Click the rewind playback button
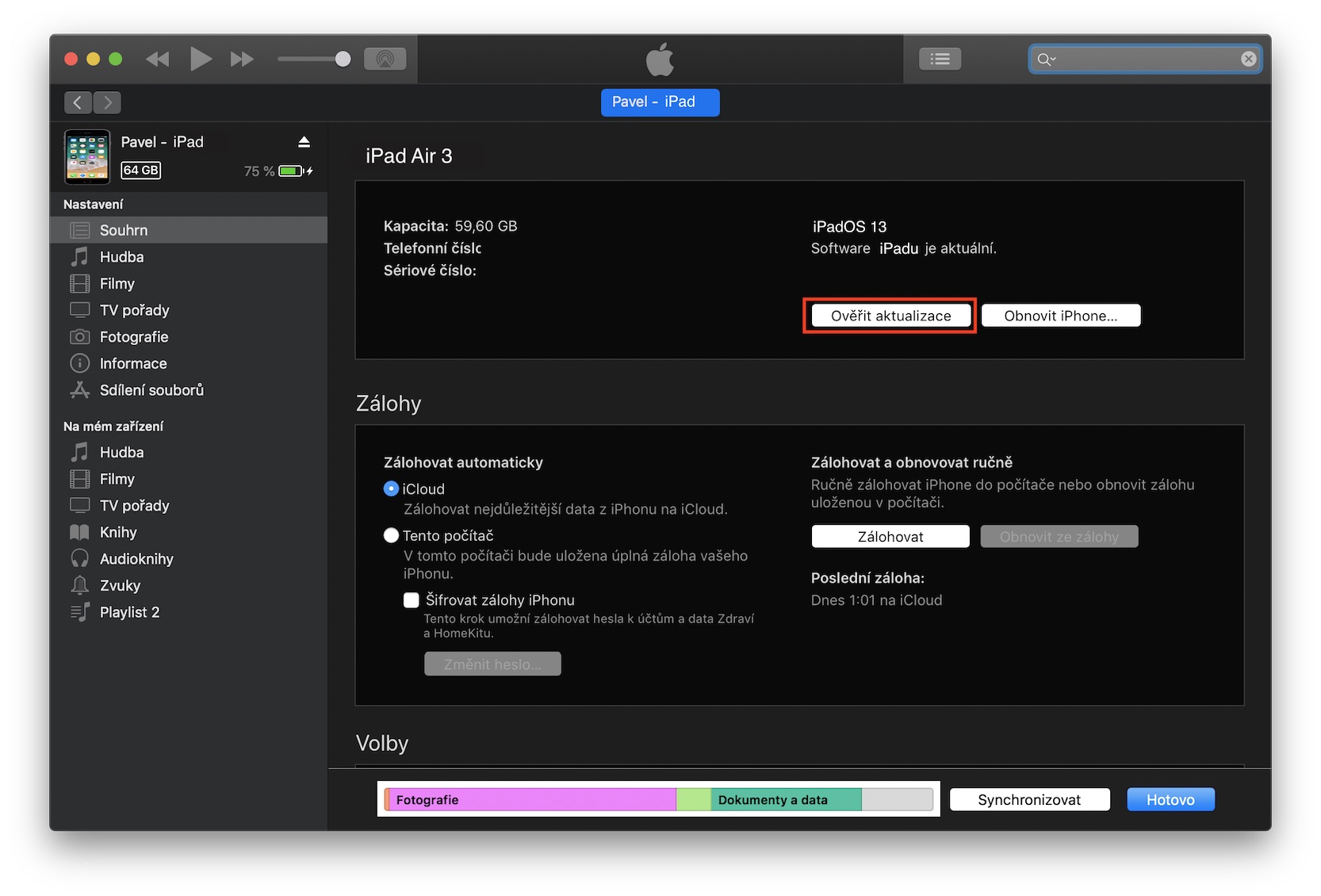This screenshot has height=896, width=1321. tap(158, 59)
